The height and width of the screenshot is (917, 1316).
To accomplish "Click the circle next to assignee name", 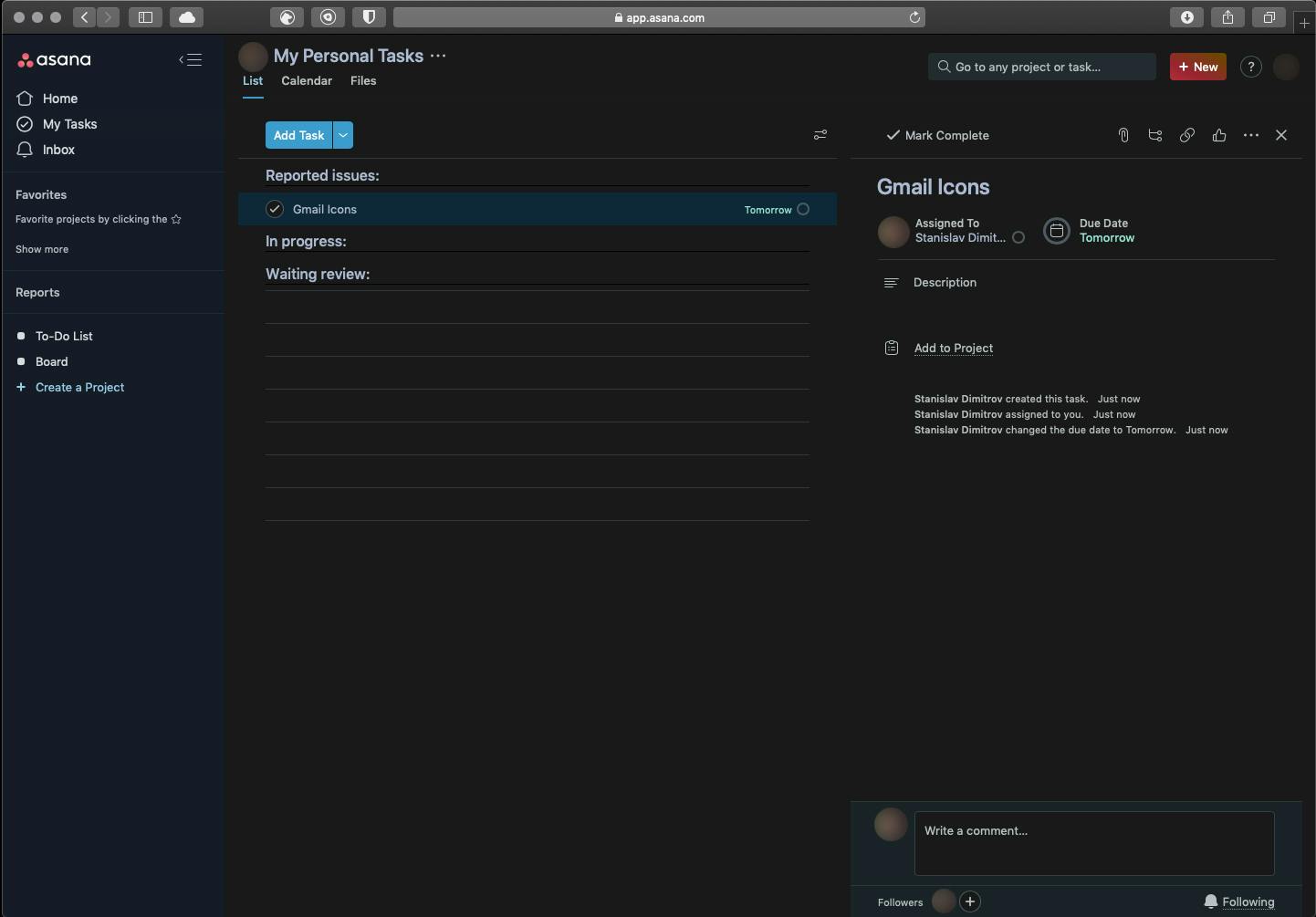I will (1018, 237).
